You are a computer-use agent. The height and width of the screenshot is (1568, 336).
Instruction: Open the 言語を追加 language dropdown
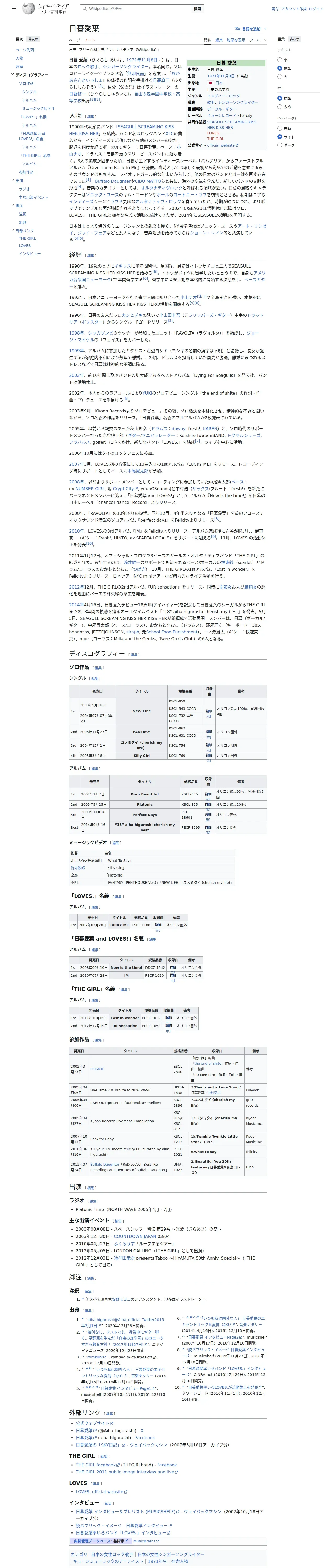(x=251, y=28)
